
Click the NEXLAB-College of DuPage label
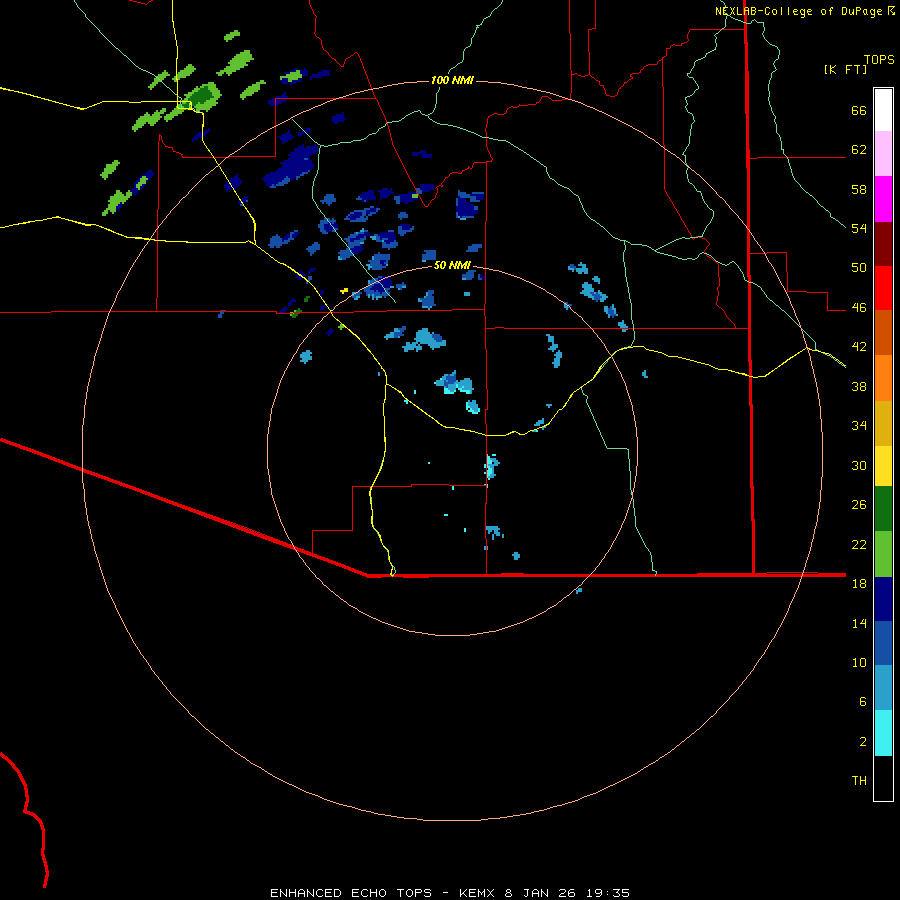click(798, 11)
